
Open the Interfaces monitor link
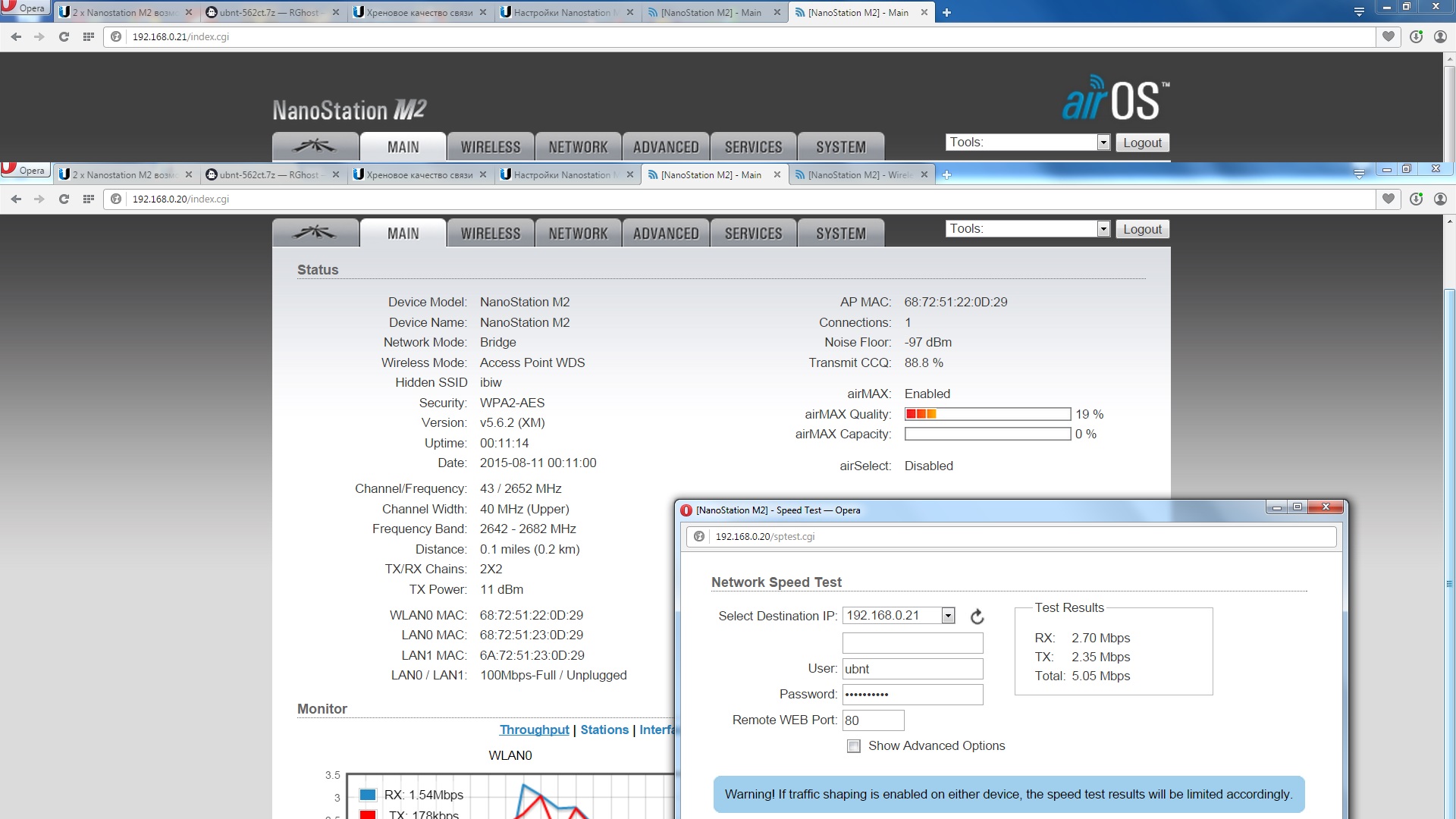(x=657, y=730)
